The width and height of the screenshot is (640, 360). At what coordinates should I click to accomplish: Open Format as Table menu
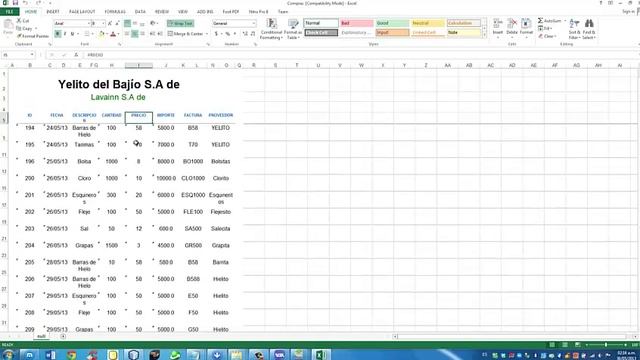[293, 29]
